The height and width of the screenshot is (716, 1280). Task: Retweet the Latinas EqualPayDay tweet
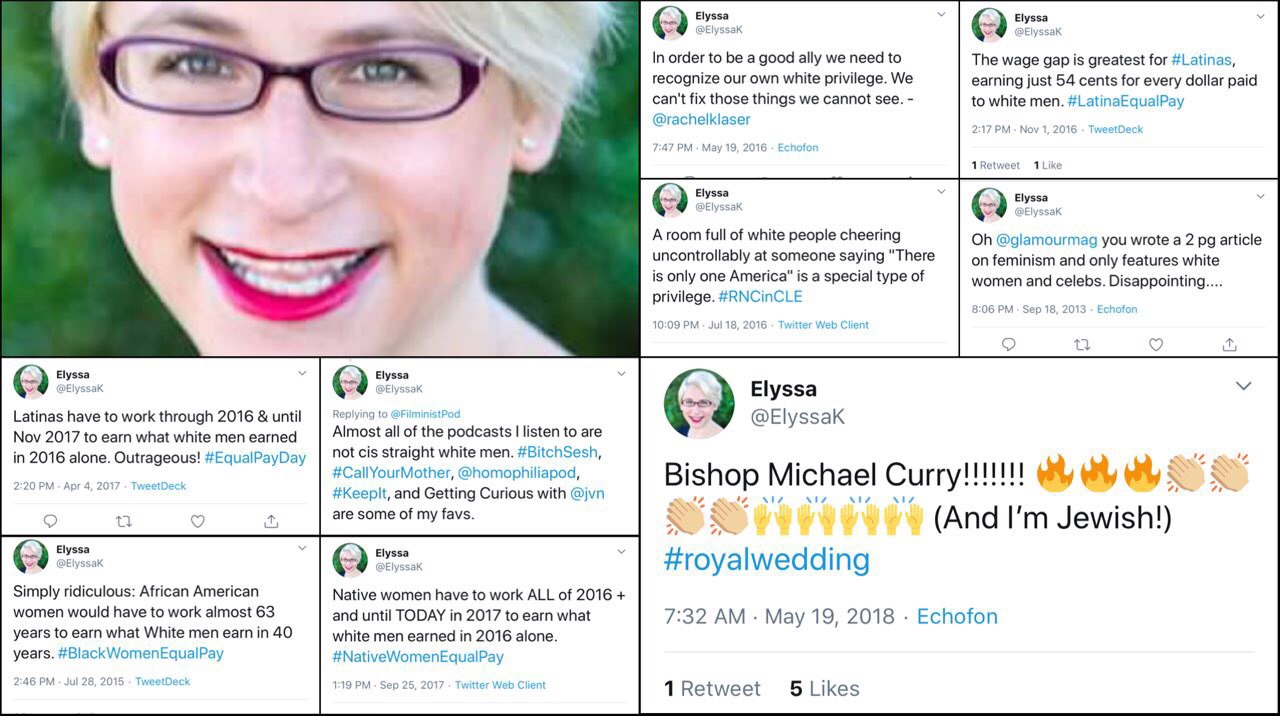point(124,521)
